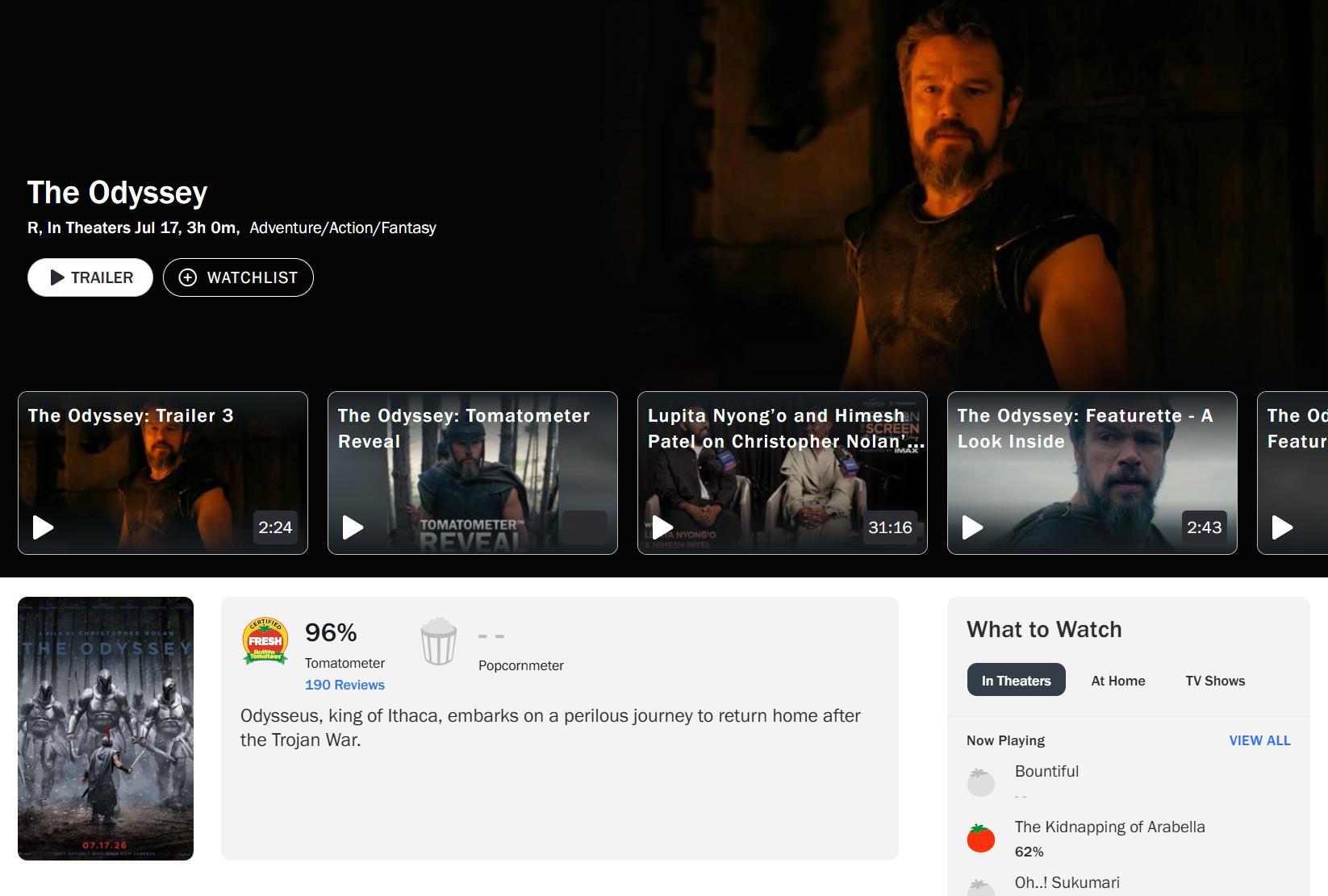Image resolution: width=1328 pixels, height=896 pixels.
Task: Play the Featurette - A Look Inside video
Action: point(972,527)
